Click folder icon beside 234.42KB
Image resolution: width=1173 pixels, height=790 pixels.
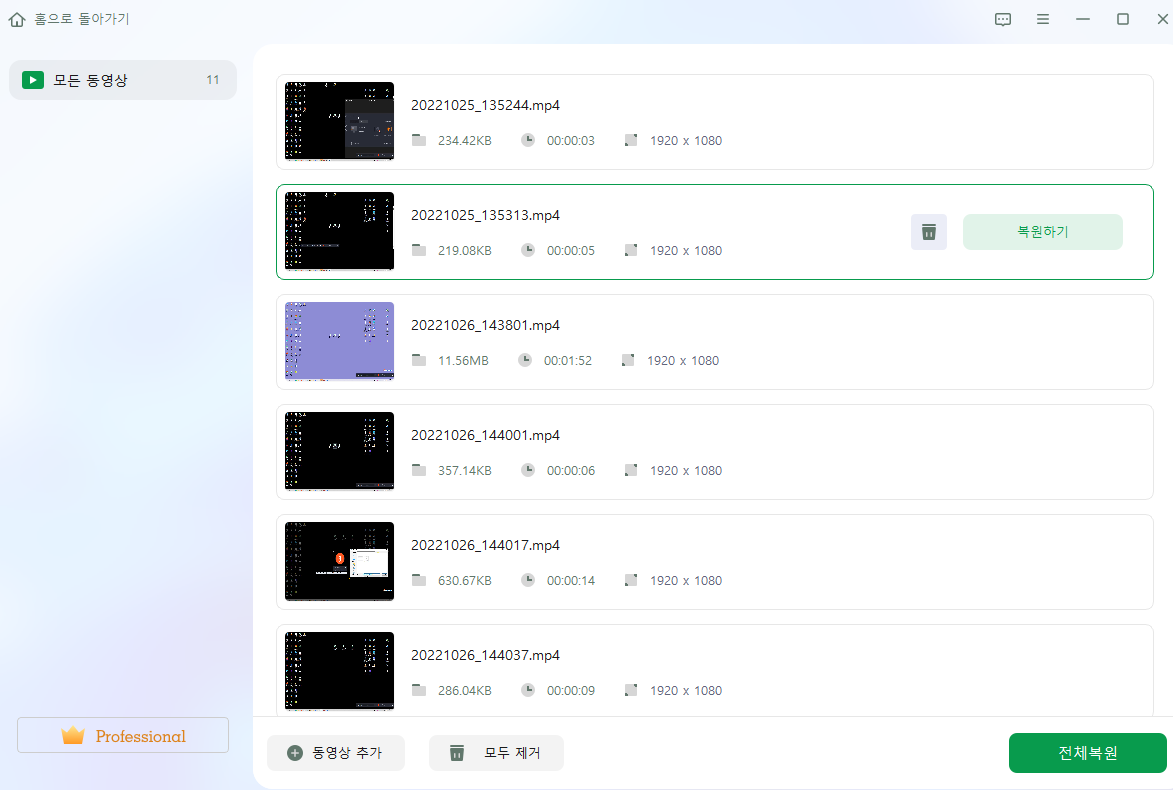click(419, 140)
